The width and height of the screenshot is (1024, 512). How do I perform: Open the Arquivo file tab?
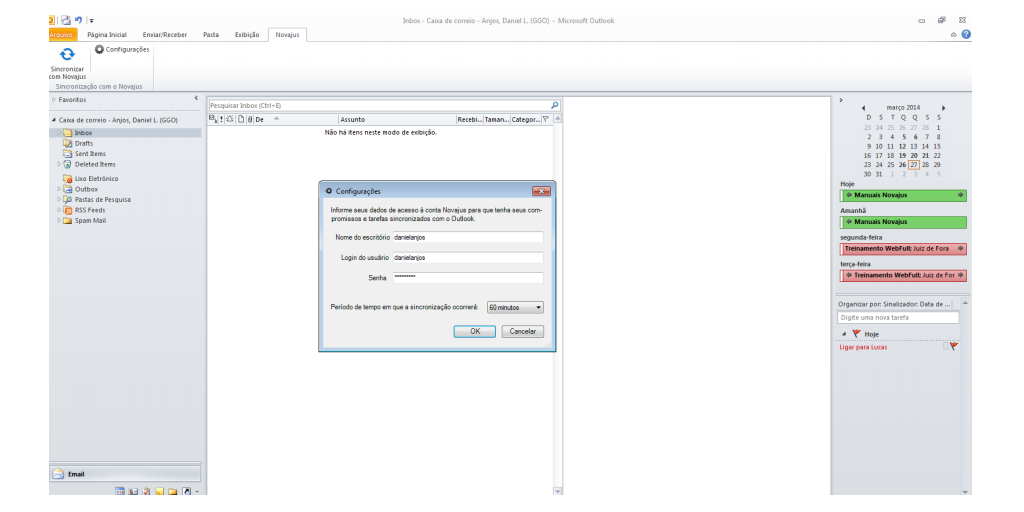pyautogui.click(x=63, y=35)
